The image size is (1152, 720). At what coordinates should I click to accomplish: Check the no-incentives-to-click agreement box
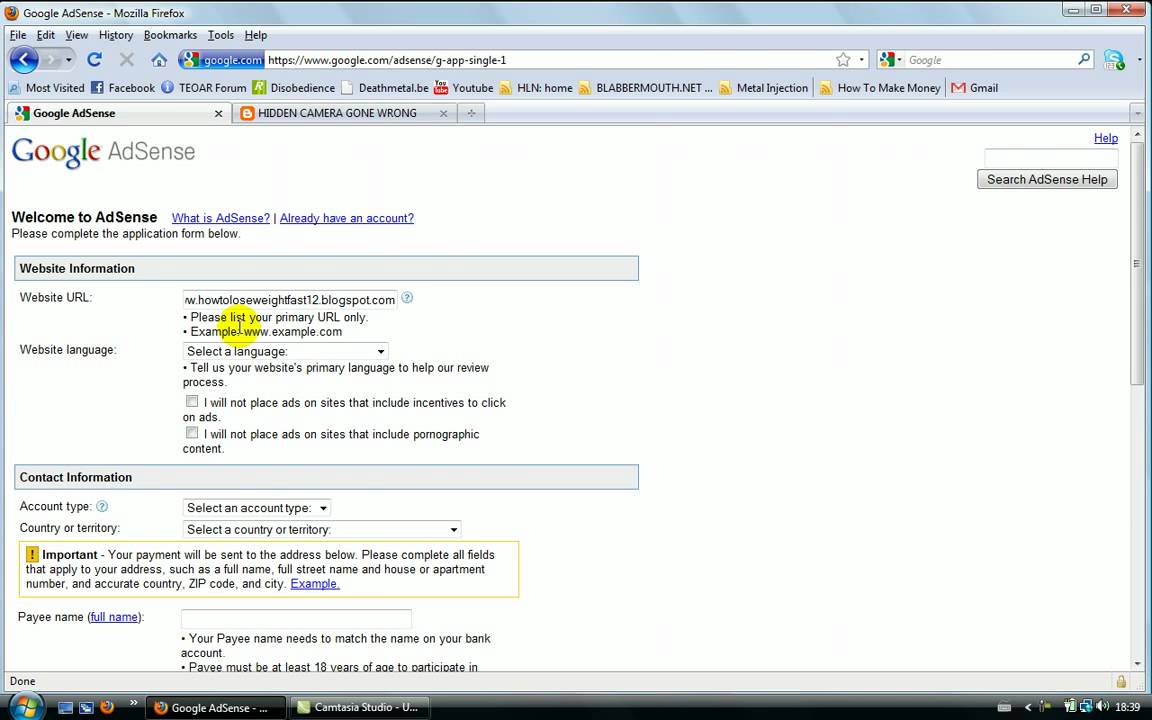pyautogui.click(x=192, y=401)
